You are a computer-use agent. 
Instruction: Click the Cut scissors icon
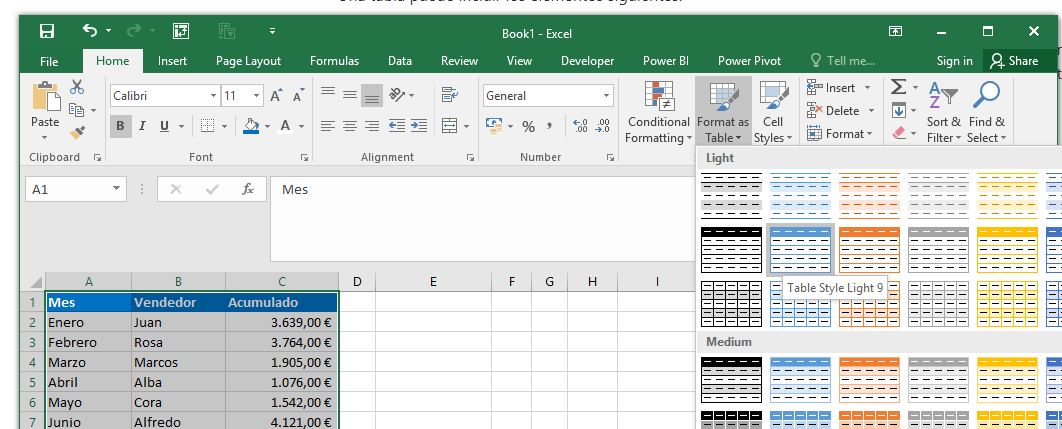(x=77, y=87)
